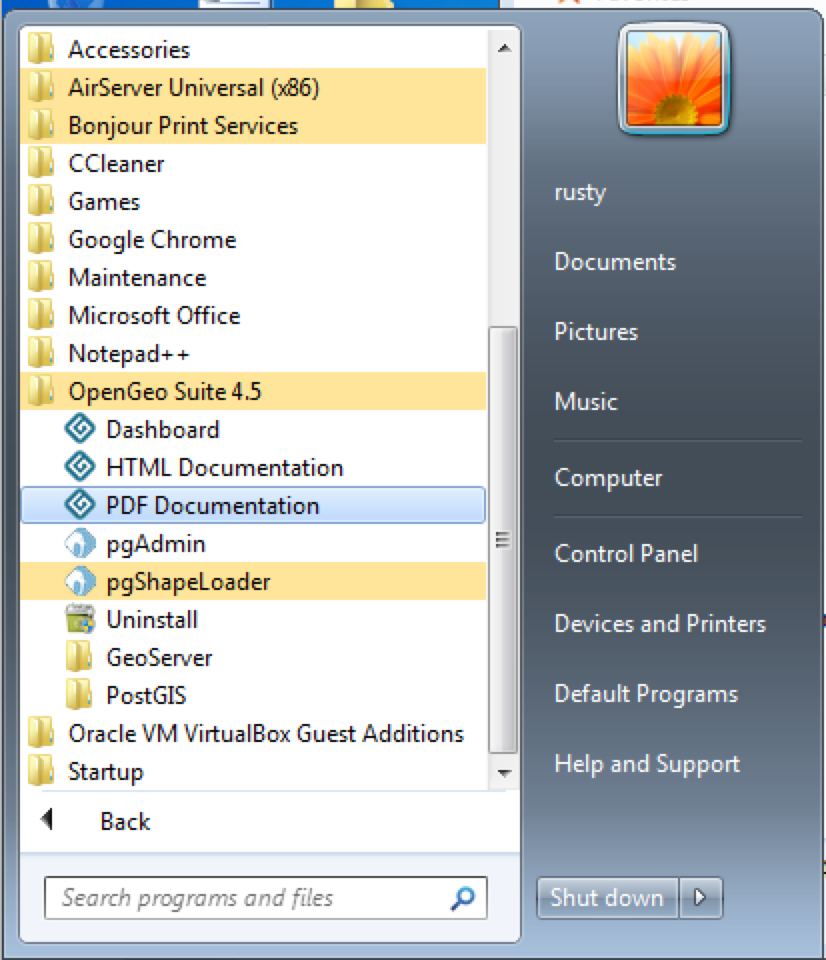The height and width of the screenshot is (960, 826).
Task: Open the Music library
Action: click(586, 402)
